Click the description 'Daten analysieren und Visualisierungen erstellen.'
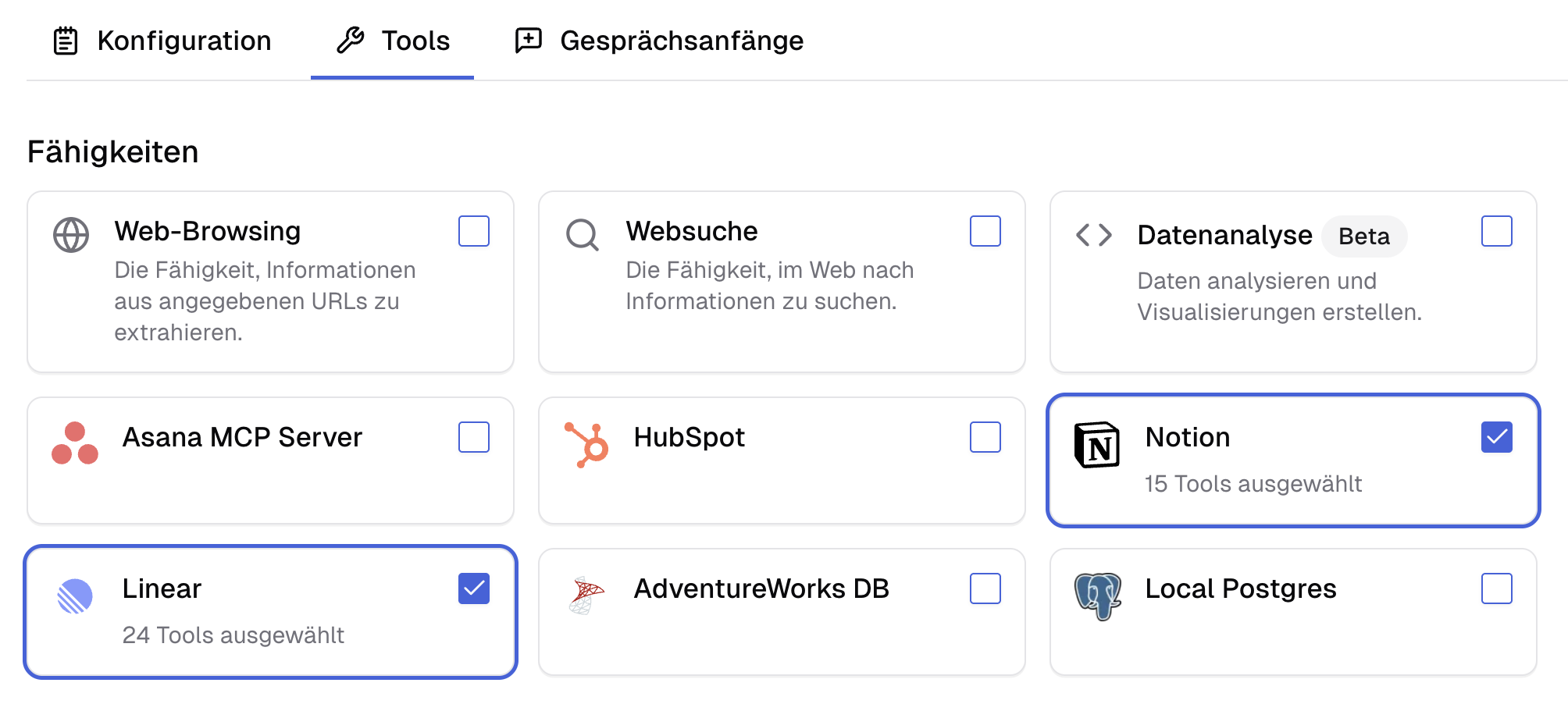Screen dimensions: 1568x704 1279,297
